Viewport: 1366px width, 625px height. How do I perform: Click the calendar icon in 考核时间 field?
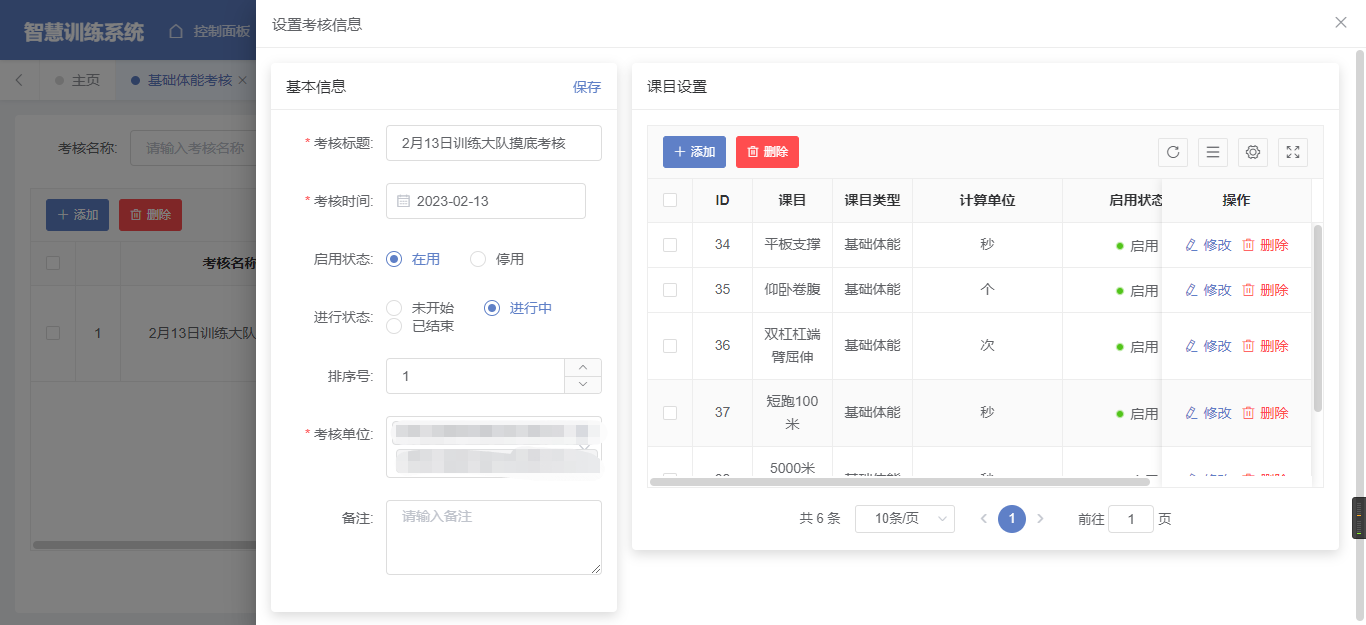(404, 201)
